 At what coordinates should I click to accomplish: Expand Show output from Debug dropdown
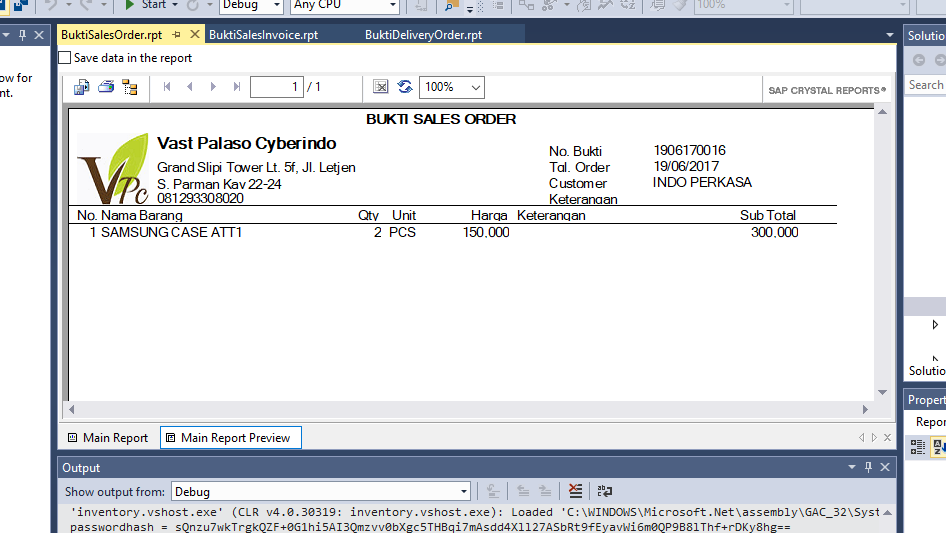pyautogui.click(x=463, y=491)
